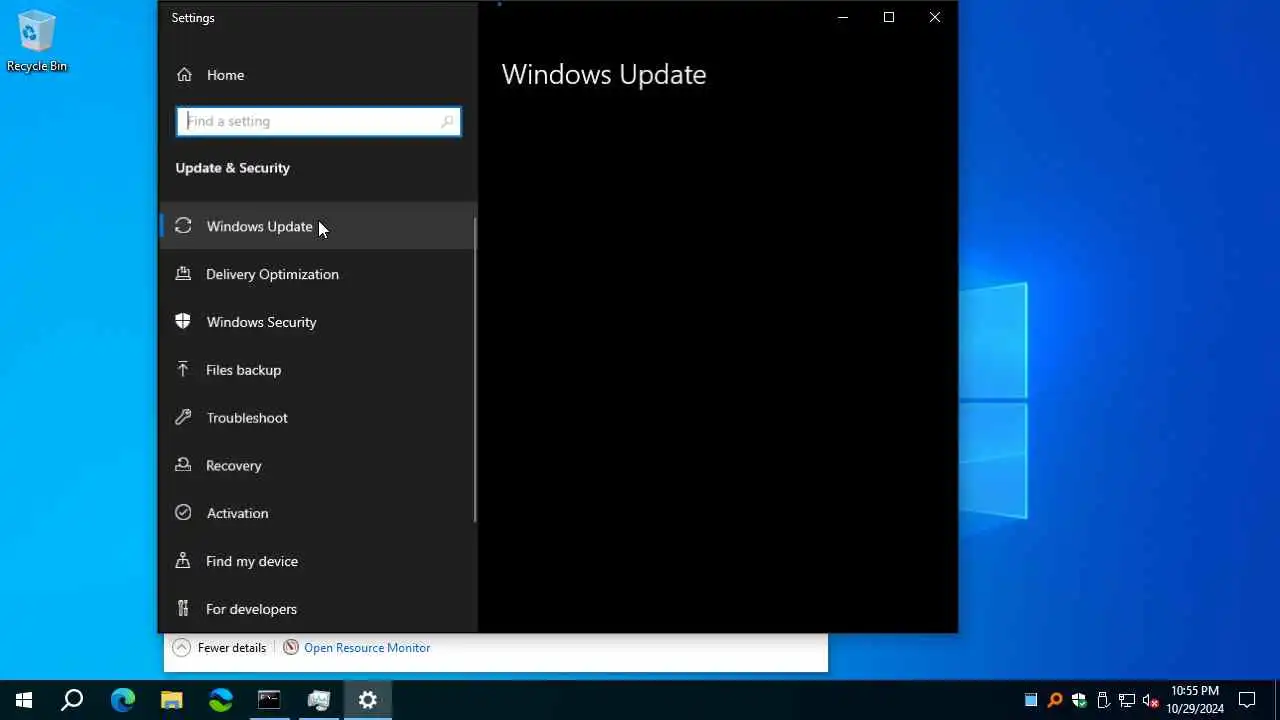The width and height of the screenshot is (1280, 720).
Task: Focus the Find a setting search box
Action: (x=318, y=121)
